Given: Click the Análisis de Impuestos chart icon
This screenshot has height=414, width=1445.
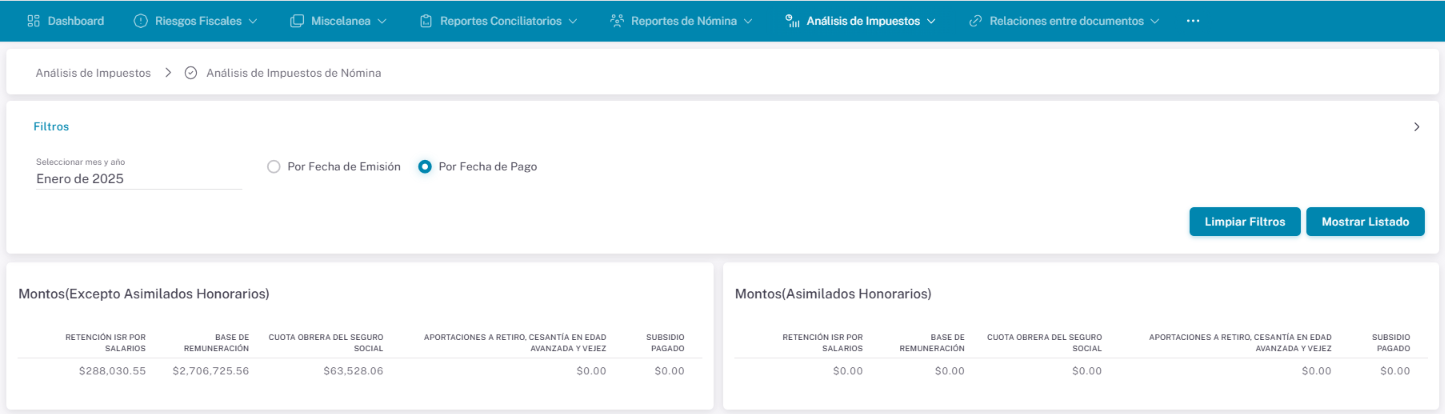Looking at the screenshot, I should [793, 21].
